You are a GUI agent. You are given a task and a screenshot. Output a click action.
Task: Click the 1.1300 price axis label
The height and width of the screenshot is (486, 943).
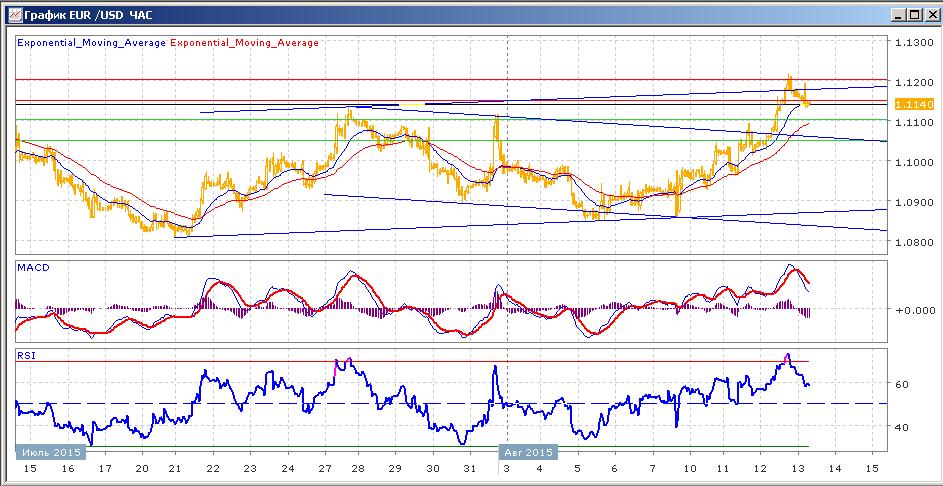click(x=914, y=42)
